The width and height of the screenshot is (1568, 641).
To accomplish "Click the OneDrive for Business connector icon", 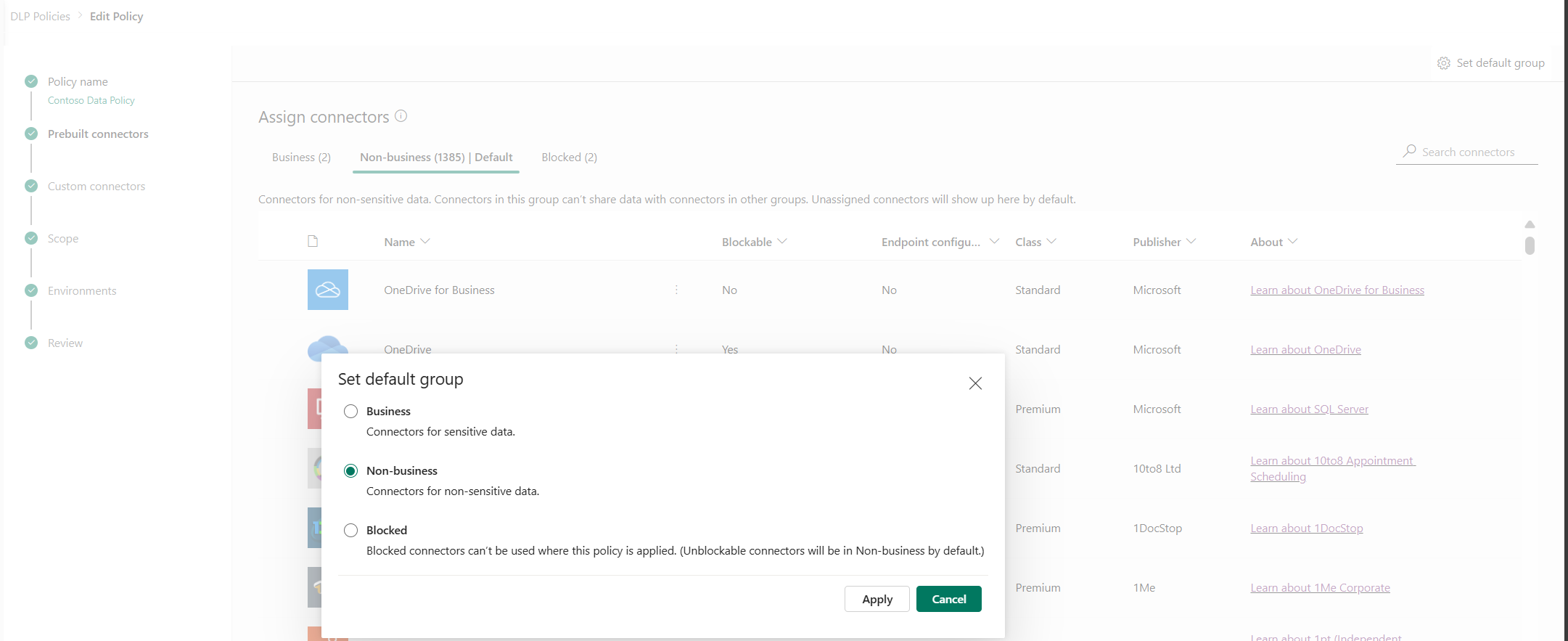I will tap(328, 290).
